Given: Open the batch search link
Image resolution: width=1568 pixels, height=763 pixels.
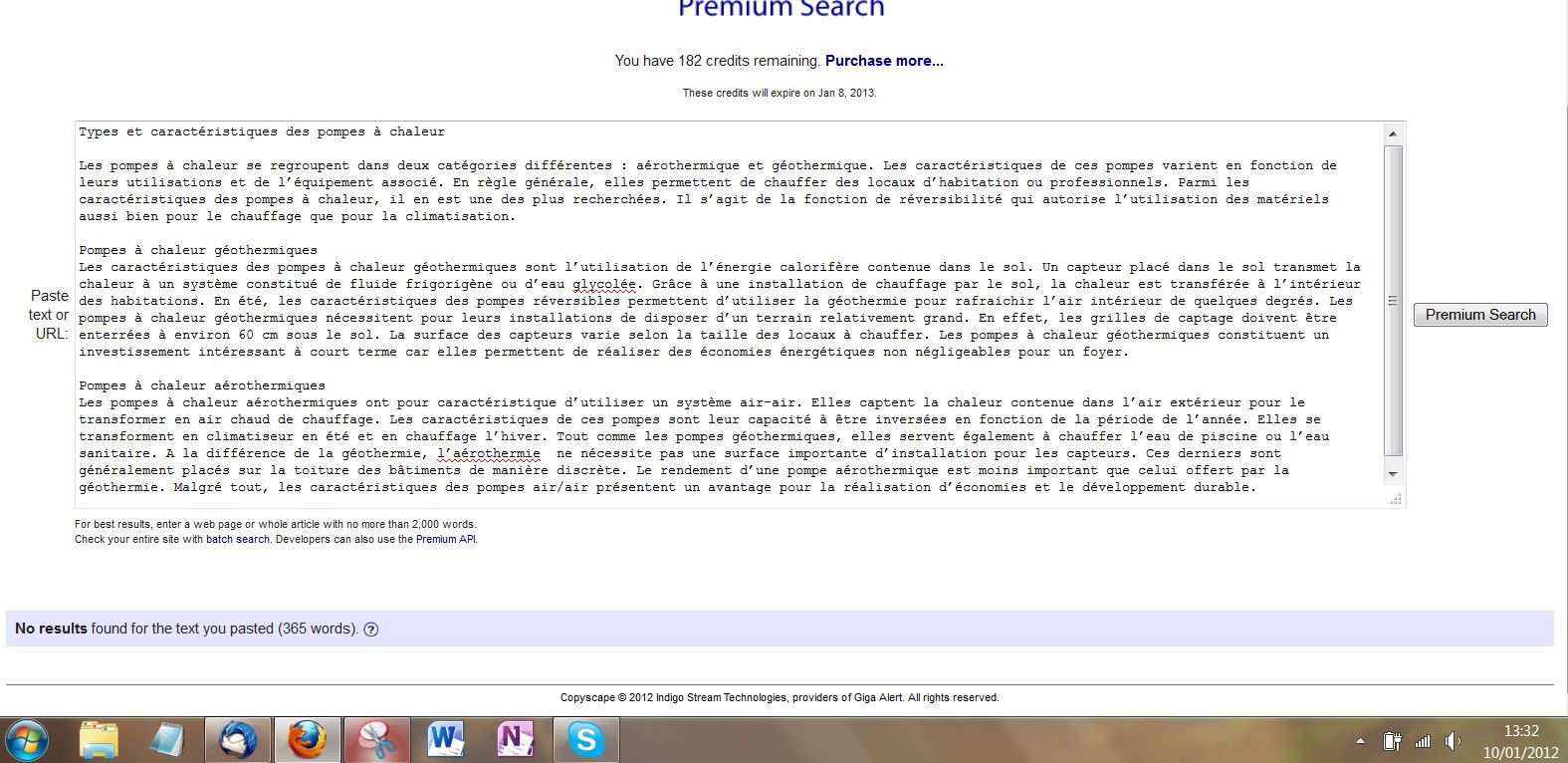Looking at the screenshot, I should tap(238, 539).
